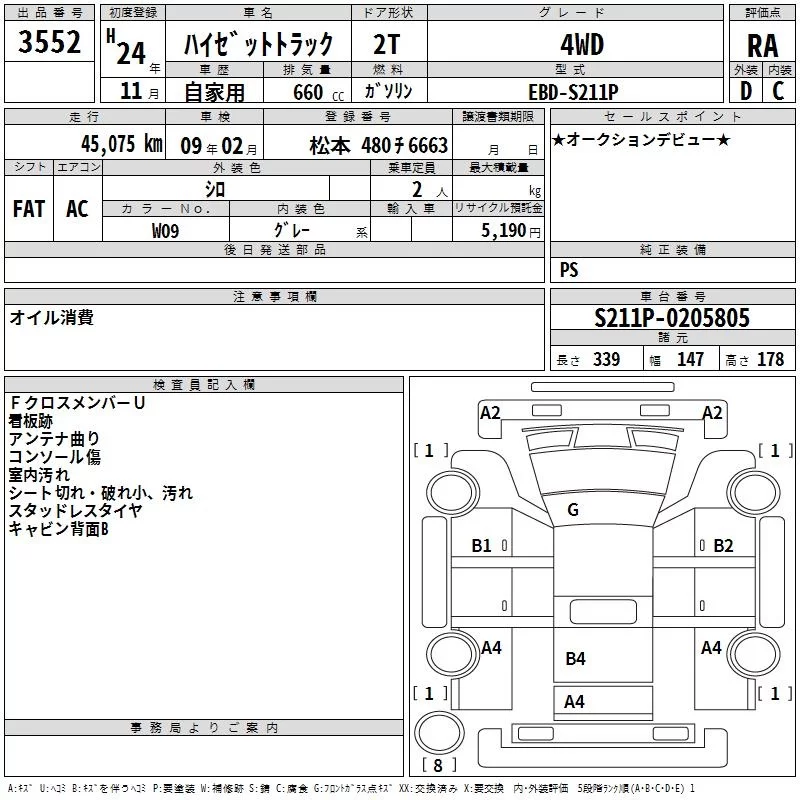Select the inspector note スタッドレスタイヤ
The image size is (800, 800).
point(75,510)
